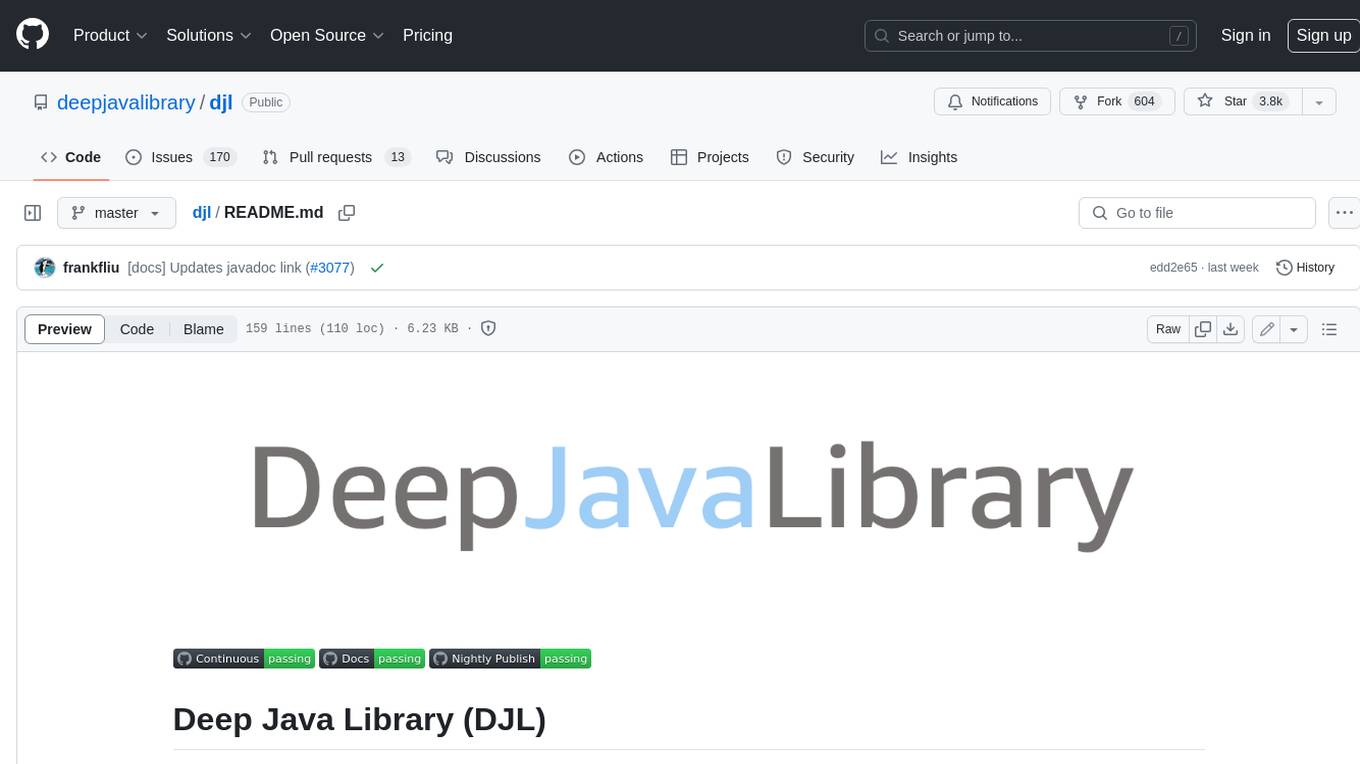Open the Raw file view
The width and height of the screenshot is (1360, 764).
[1168, 329]
